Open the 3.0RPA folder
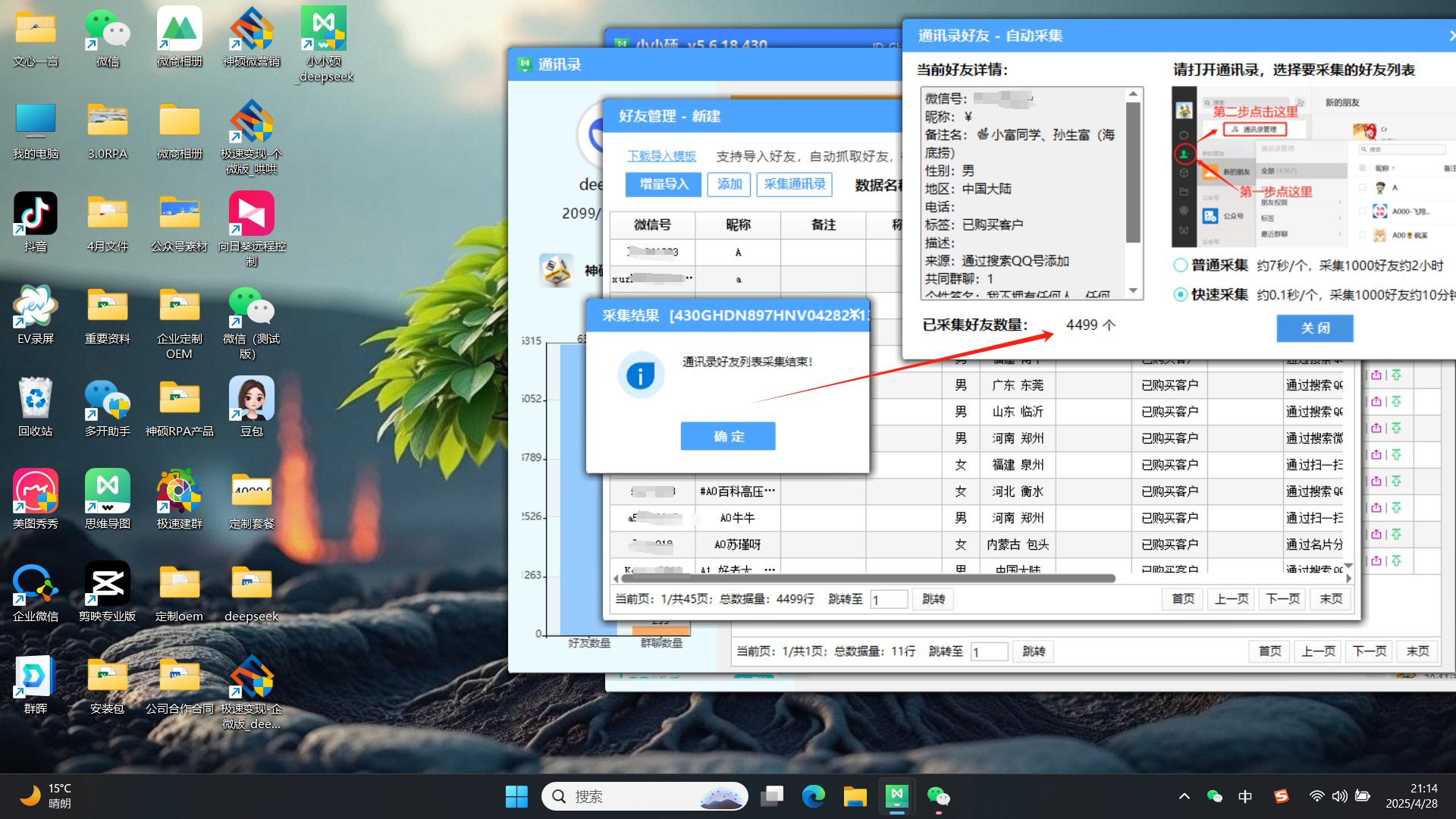Viewport: 1456px width, 819px height. pyautogui.click(x=107, y=130)
